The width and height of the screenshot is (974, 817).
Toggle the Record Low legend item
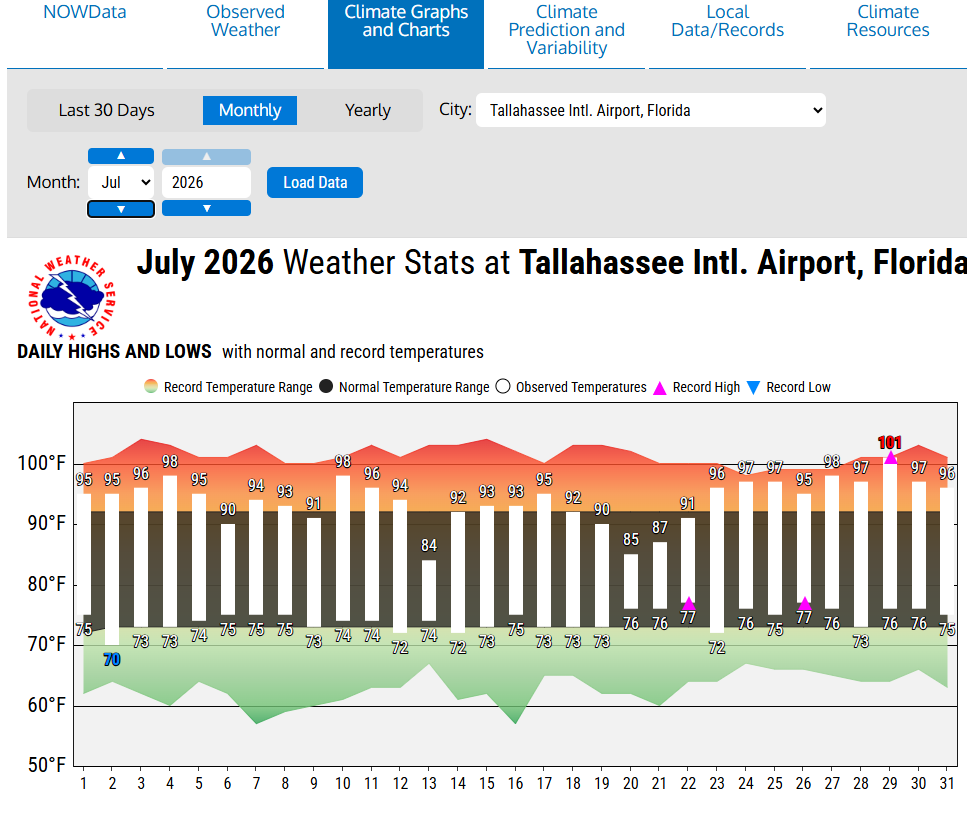click(x=788, y=387)
